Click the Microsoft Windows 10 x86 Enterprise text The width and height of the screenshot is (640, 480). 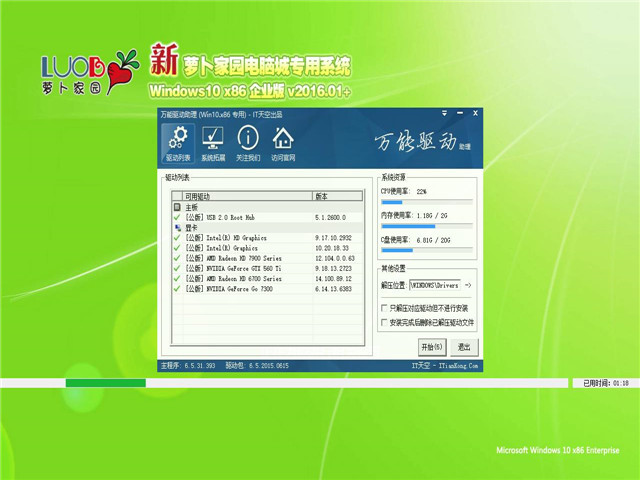pyautogui.click(x=558, y=450)
